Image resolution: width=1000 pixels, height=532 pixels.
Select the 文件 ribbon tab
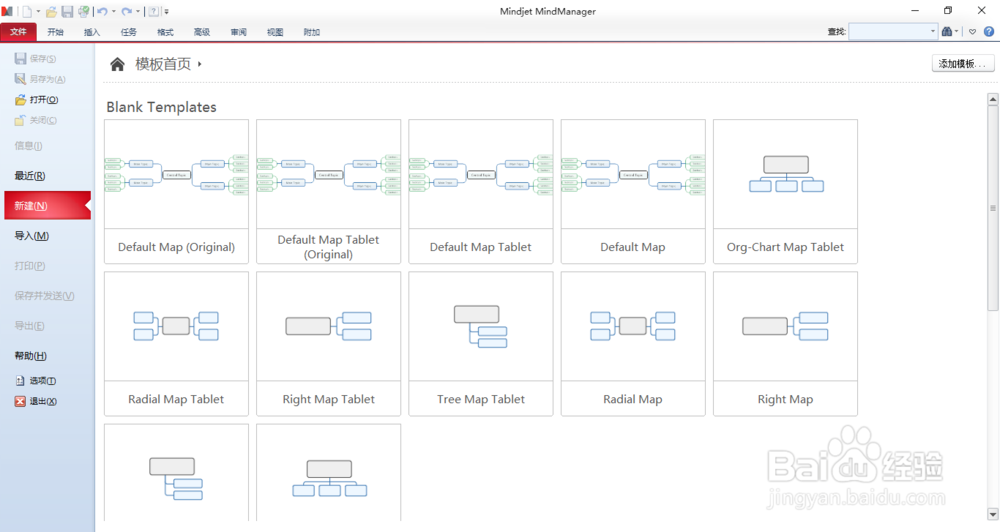click(x=18, y=32)
